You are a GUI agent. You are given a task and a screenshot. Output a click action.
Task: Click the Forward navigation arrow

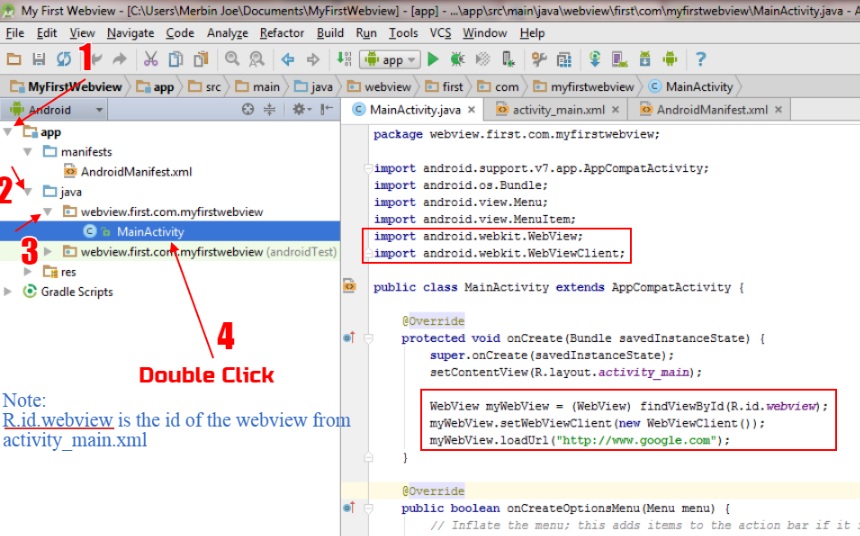(313, 59)
